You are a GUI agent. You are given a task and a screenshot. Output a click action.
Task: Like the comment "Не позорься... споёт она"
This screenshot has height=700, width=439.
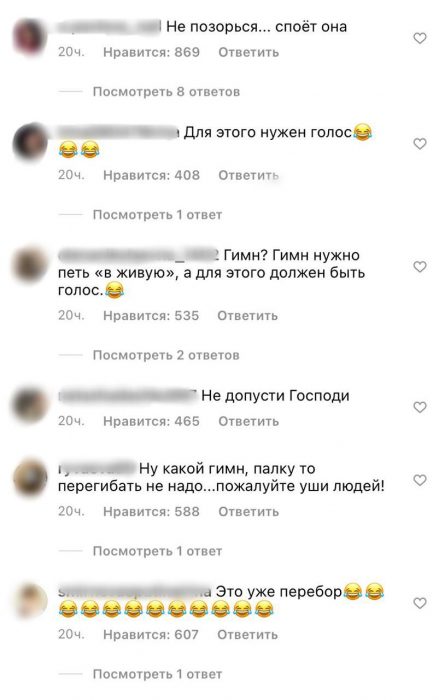[x=419, y=39]
